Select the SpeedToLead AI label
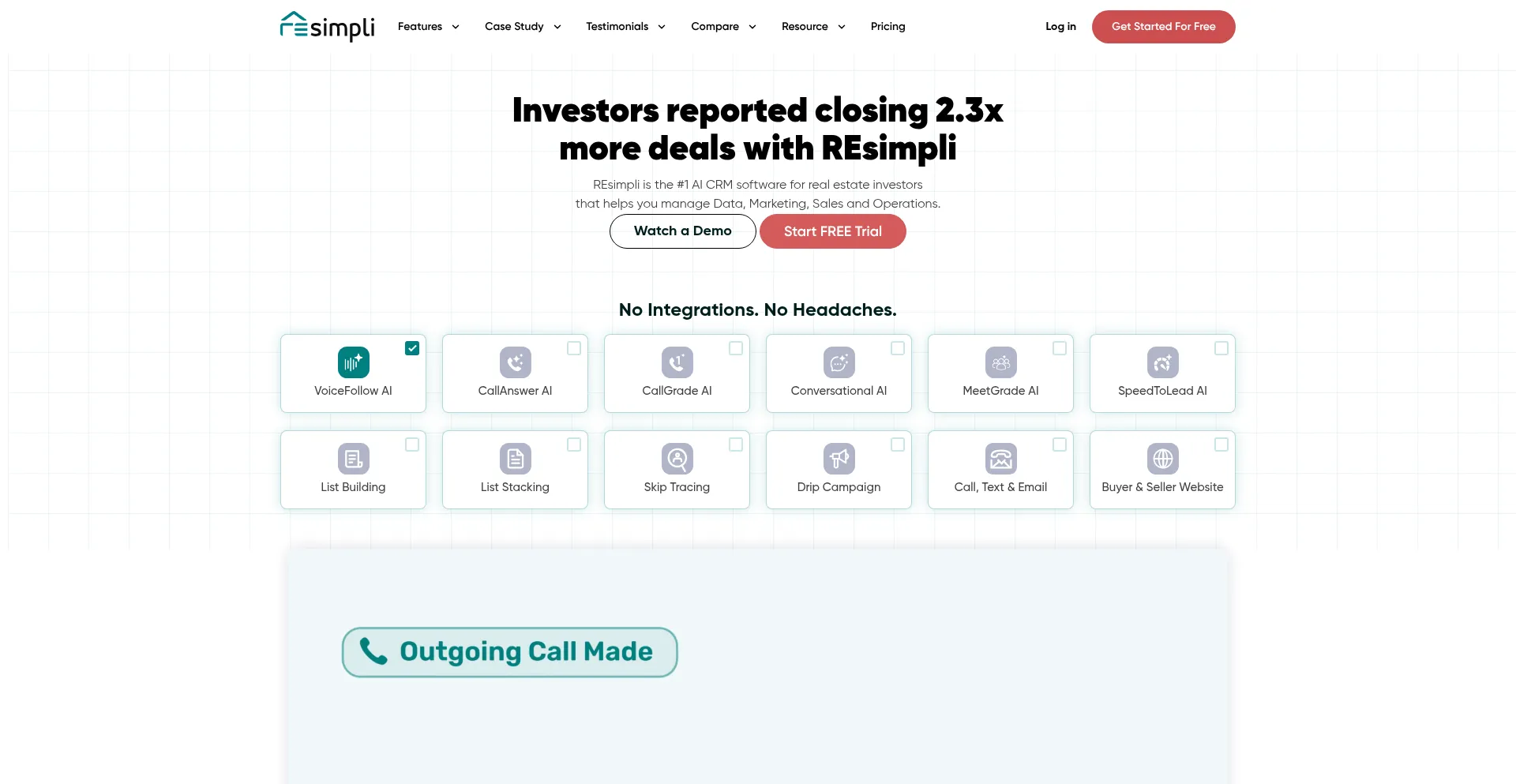This screenshot has width=1516, height=784. [x=1162, y=391]
